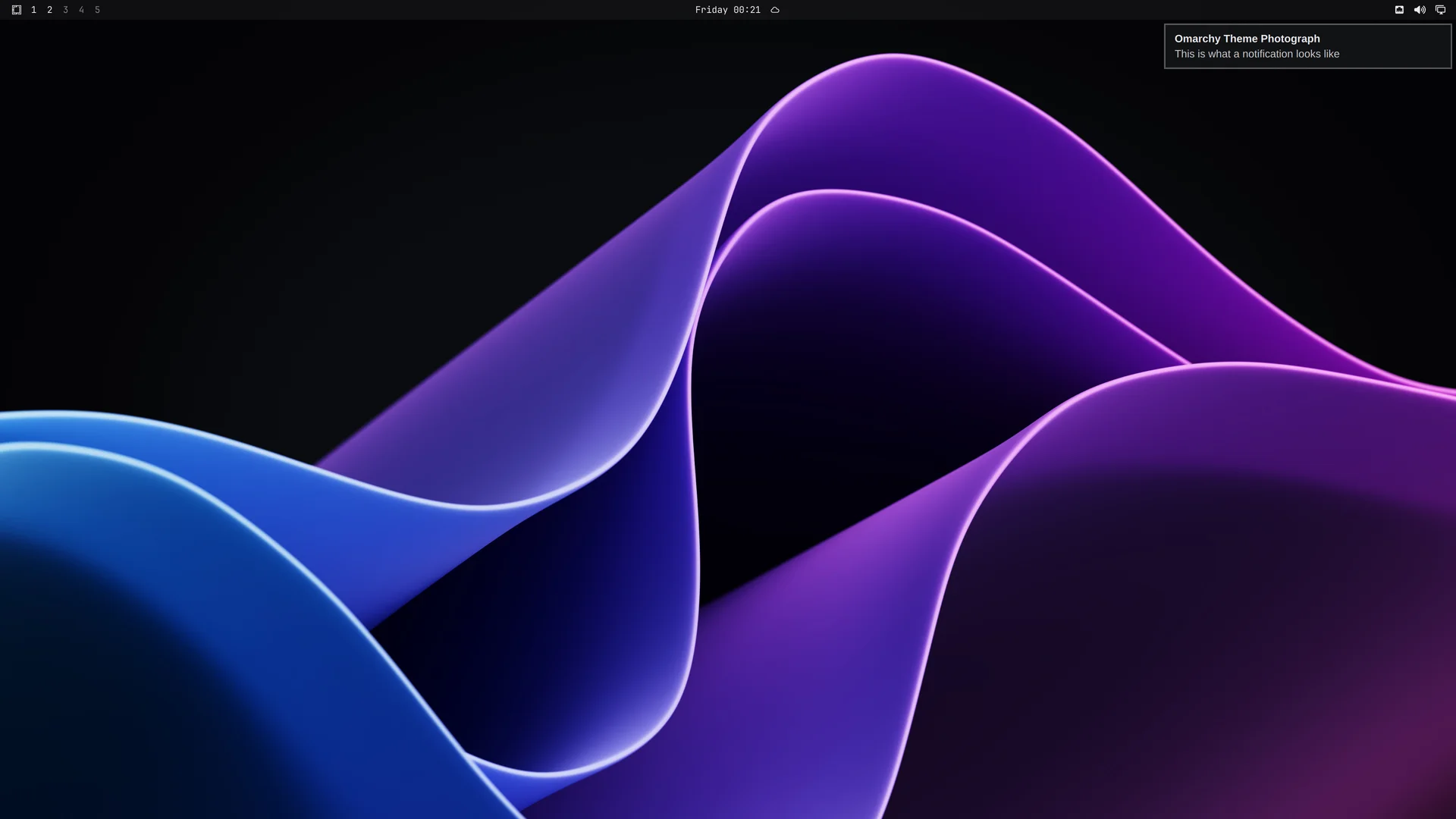Switch to workspace 2
This screenshot has width=1456, height=819.
coord(49,10)
